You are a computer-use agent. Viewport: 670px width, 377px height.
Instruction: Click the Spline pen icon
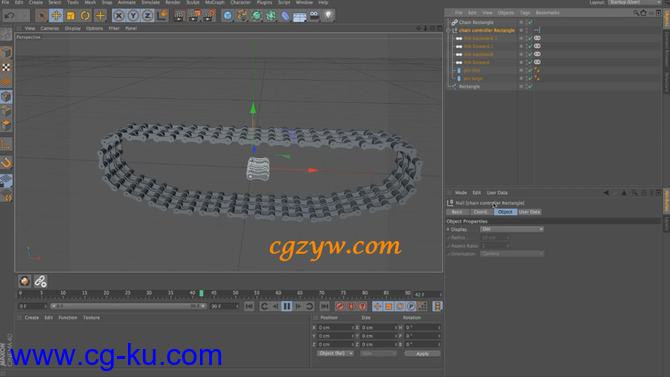point(242,16)
